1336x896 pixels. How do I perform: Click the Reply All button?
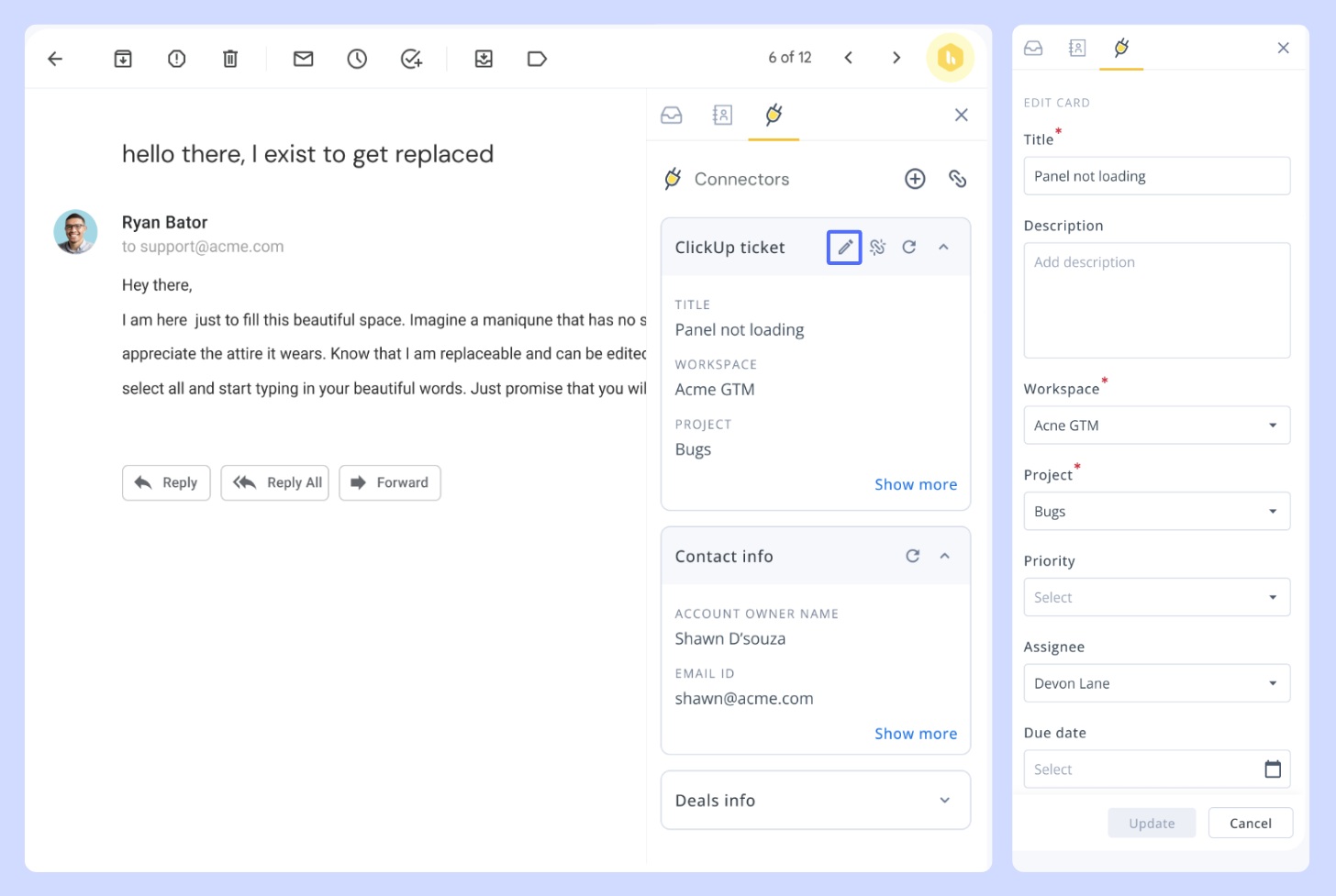pos(274,482)
